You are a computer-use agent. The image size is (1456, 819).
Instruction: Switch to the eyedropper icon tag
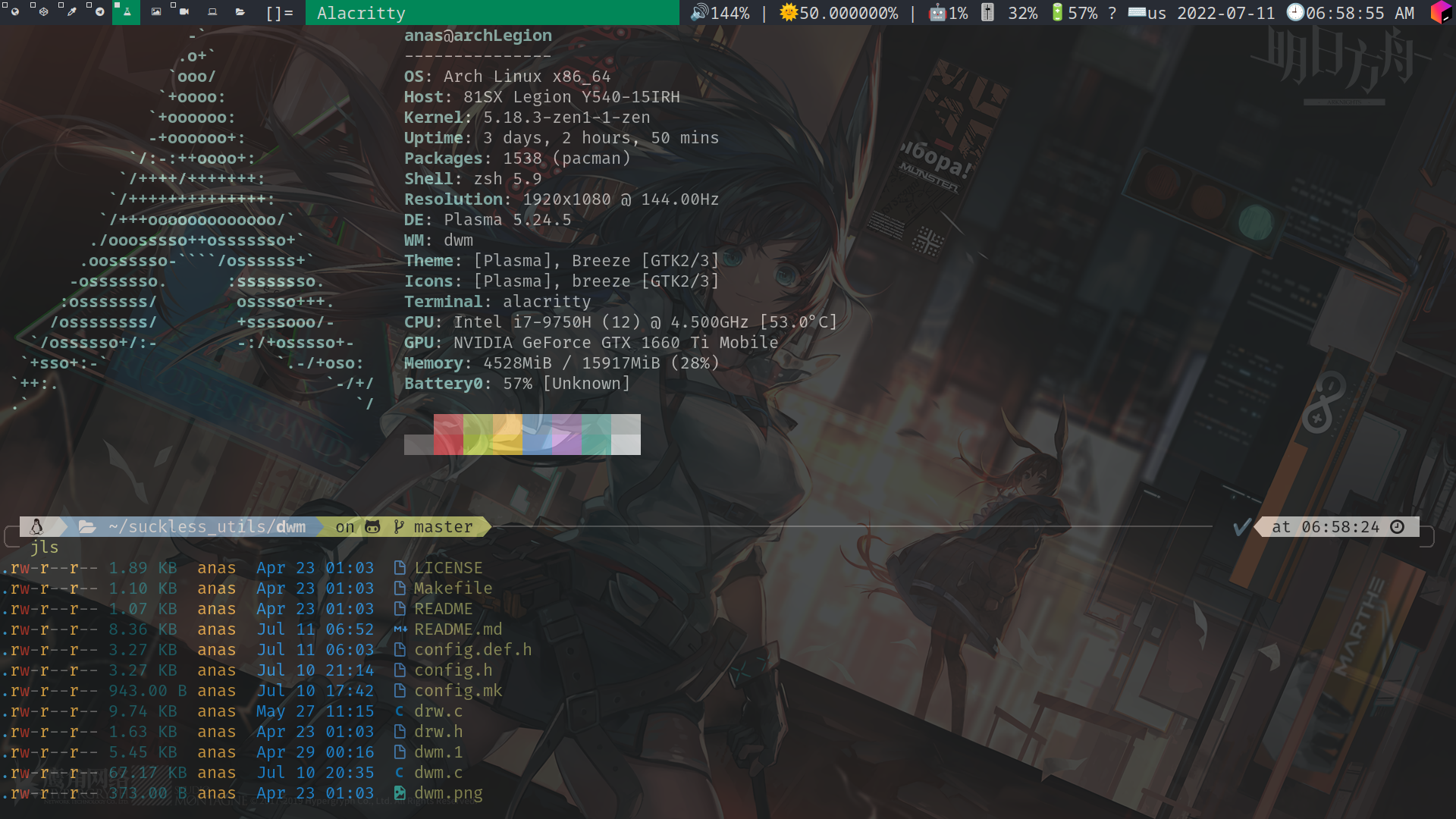[71, 12]
